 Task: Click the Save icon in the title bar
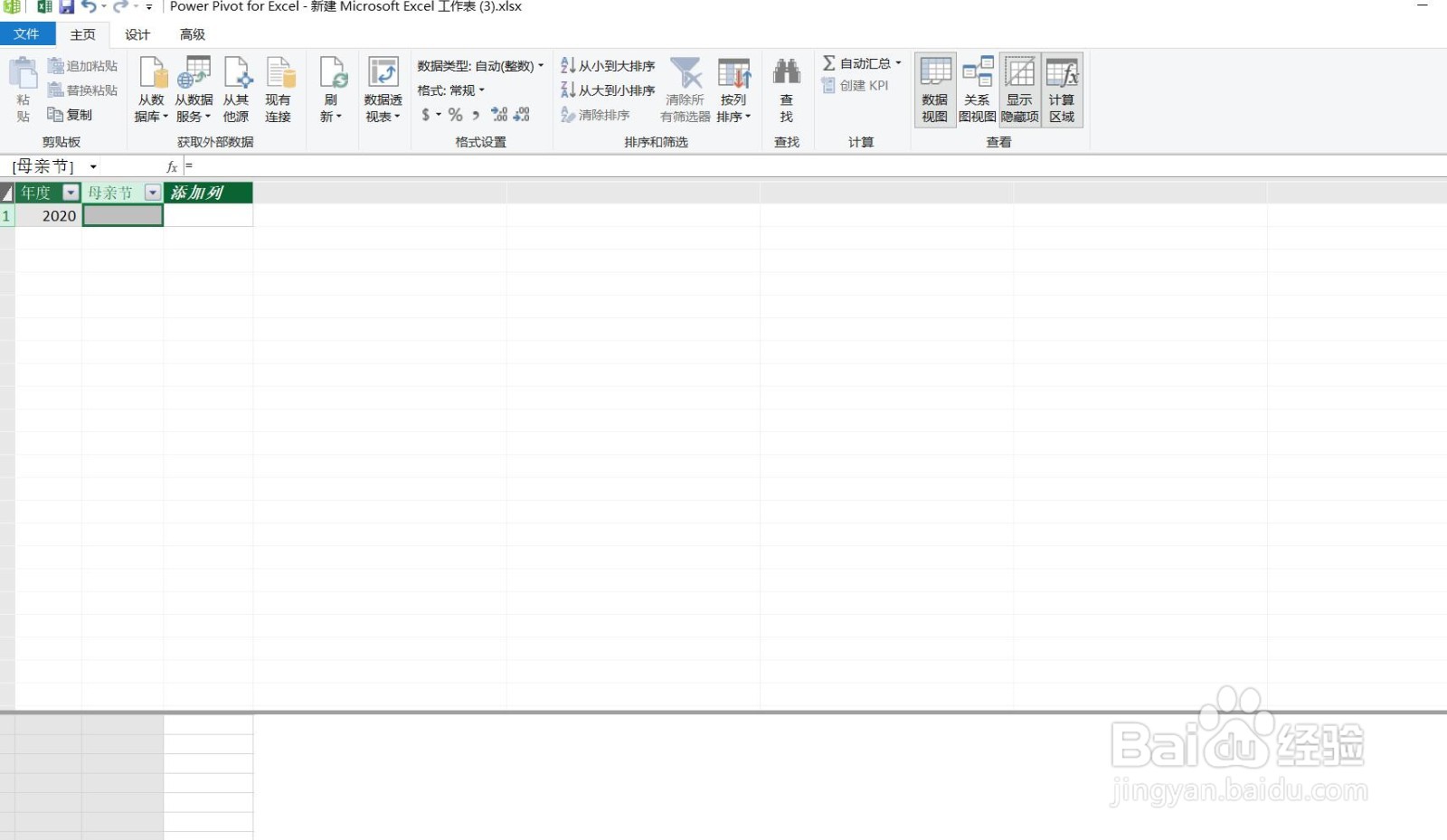pyautogui.click(x=66, y=7)
